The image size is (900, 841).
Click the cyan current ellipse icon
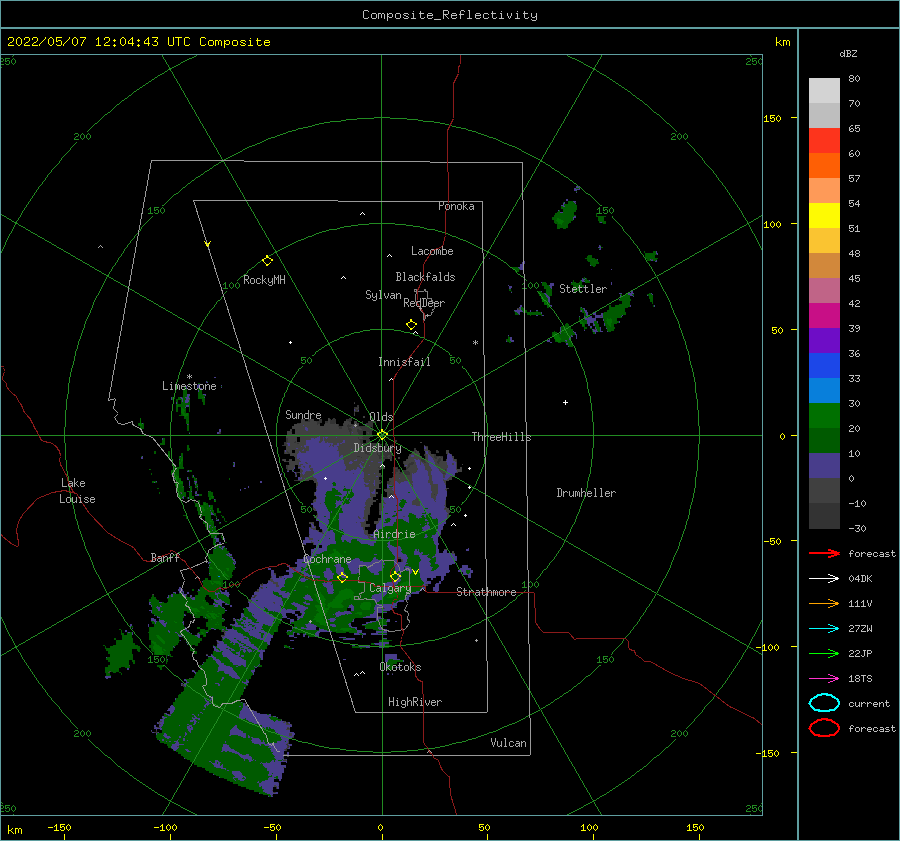pos(824,703)
